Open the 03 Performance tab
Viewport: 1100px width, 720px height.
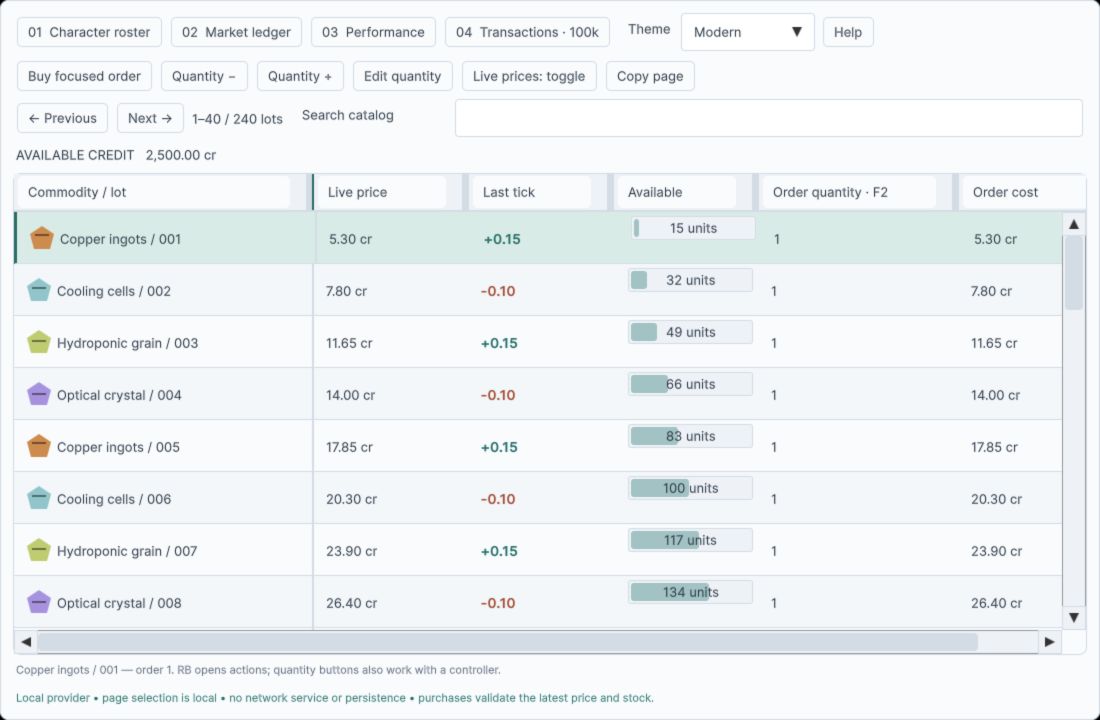point(373,32)
